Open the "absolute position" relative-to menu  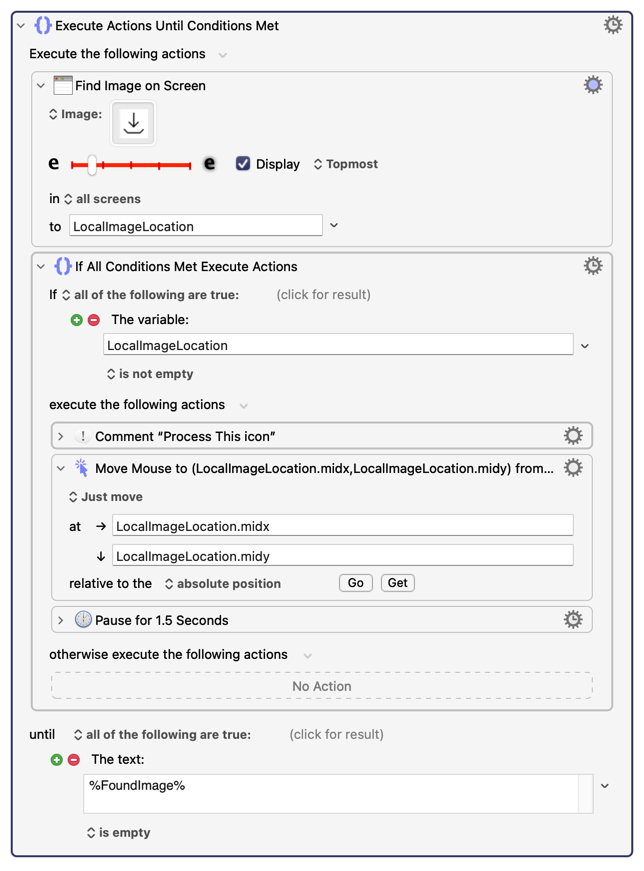[x=222, y=583]
